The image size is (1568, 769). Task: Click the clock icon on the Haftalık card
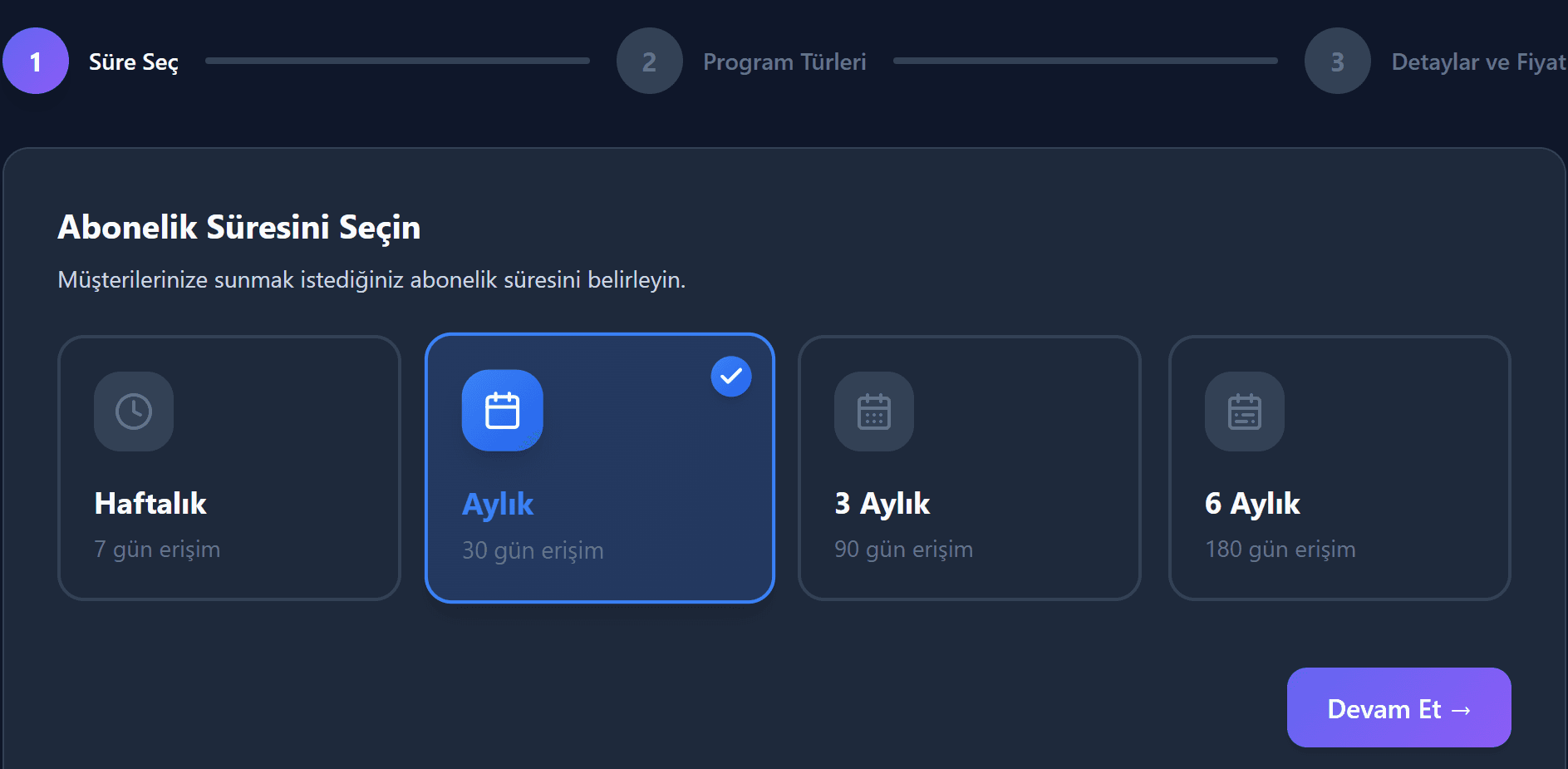pyautogui.click(x=134, y=412)
